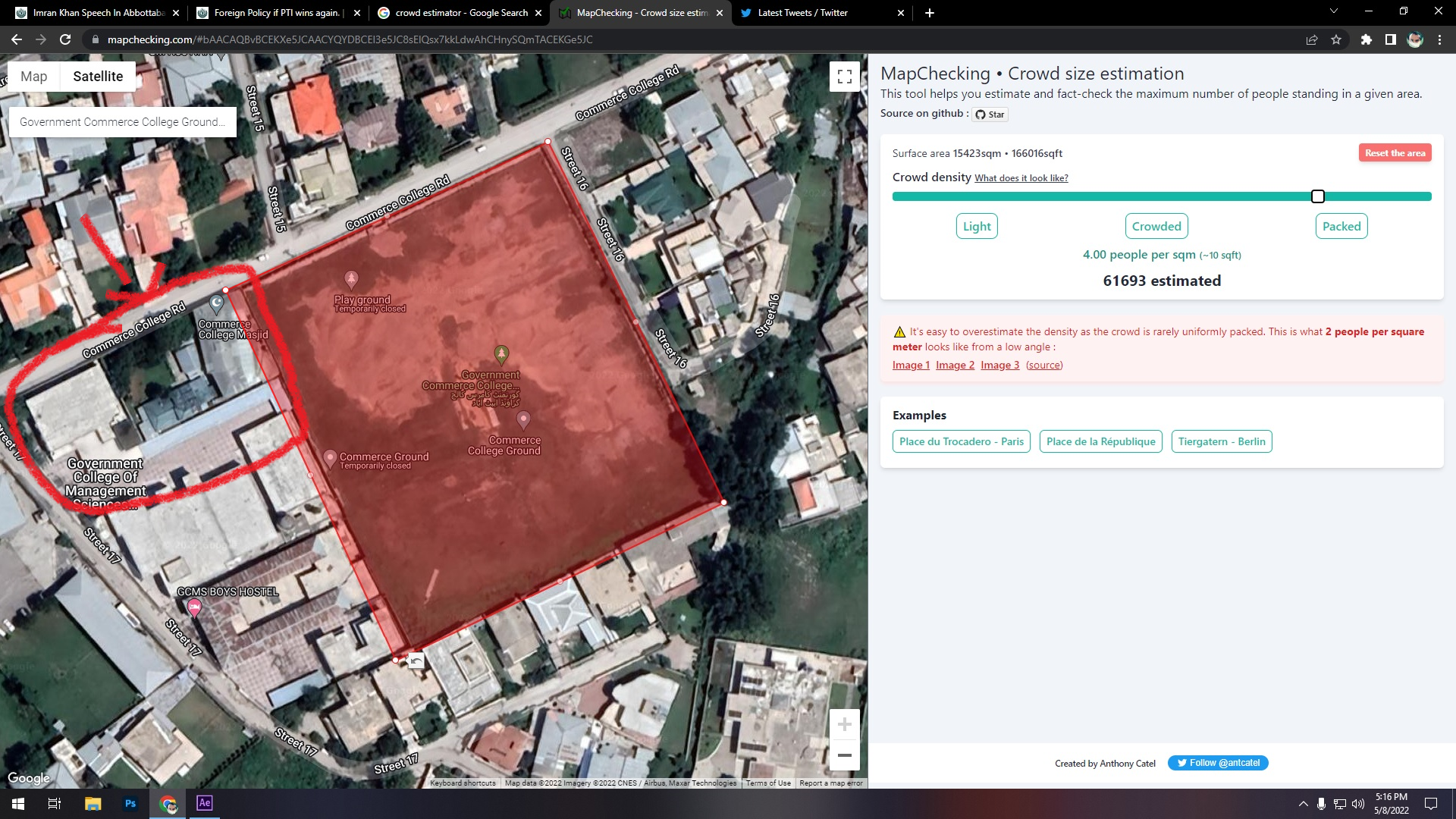Zoom out the map with minus button
Viewport: 1456px width, 819px height.
click(x=844, y=755)
